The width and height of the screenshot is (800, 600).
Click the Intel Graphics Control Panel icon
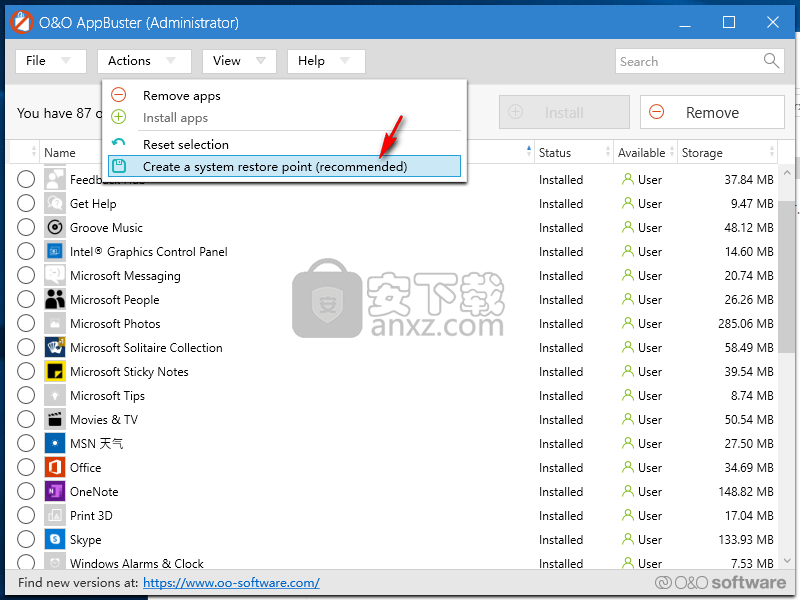click(x=55, y=251)
